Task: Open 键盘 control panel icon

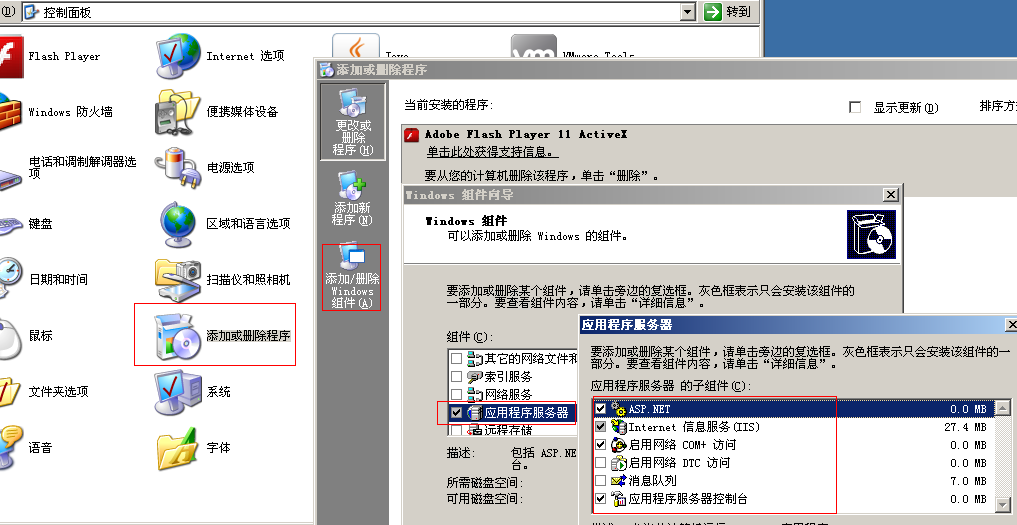Action: [10, 225]
